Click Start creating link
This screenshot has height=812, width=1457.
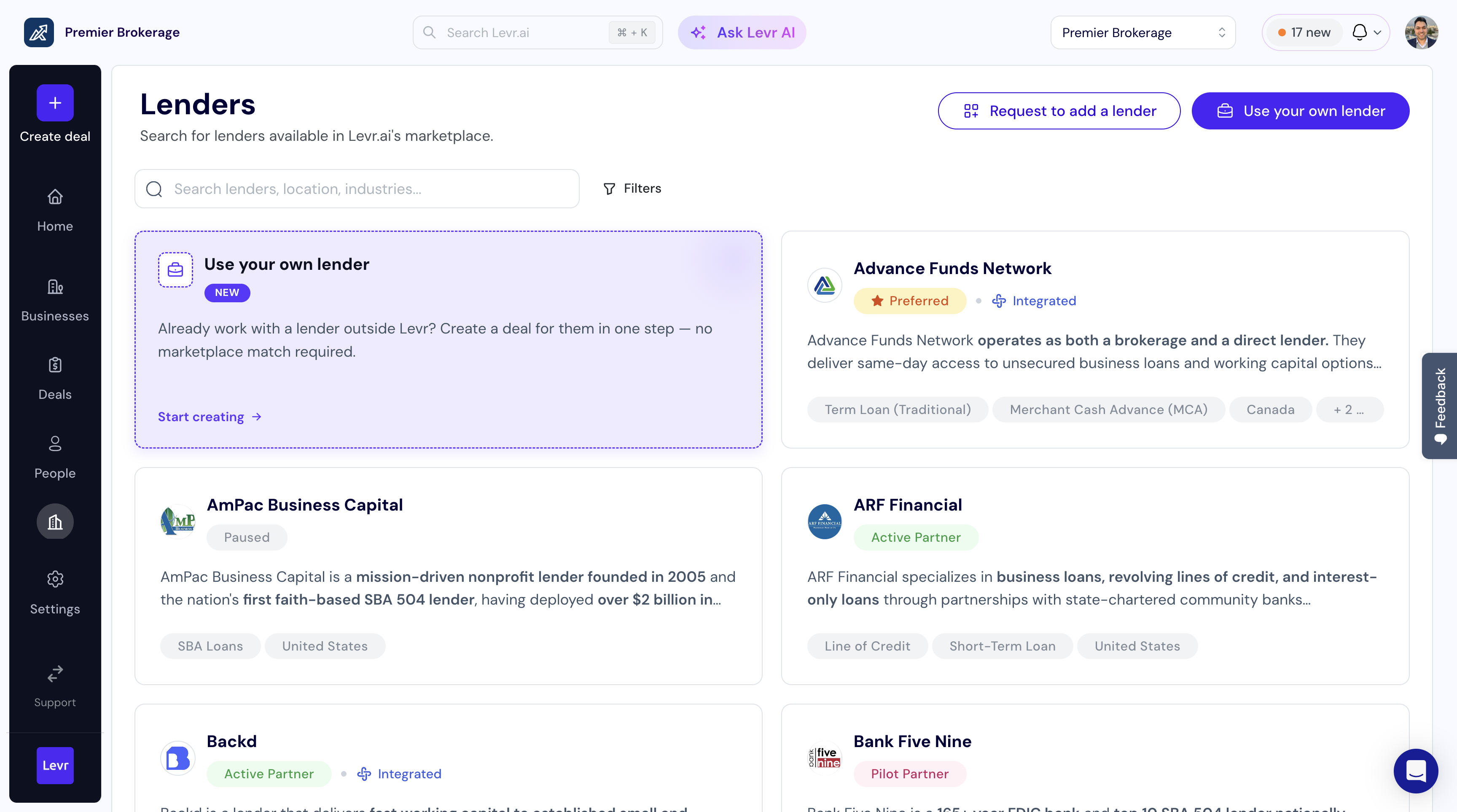(x=209, y=417)
